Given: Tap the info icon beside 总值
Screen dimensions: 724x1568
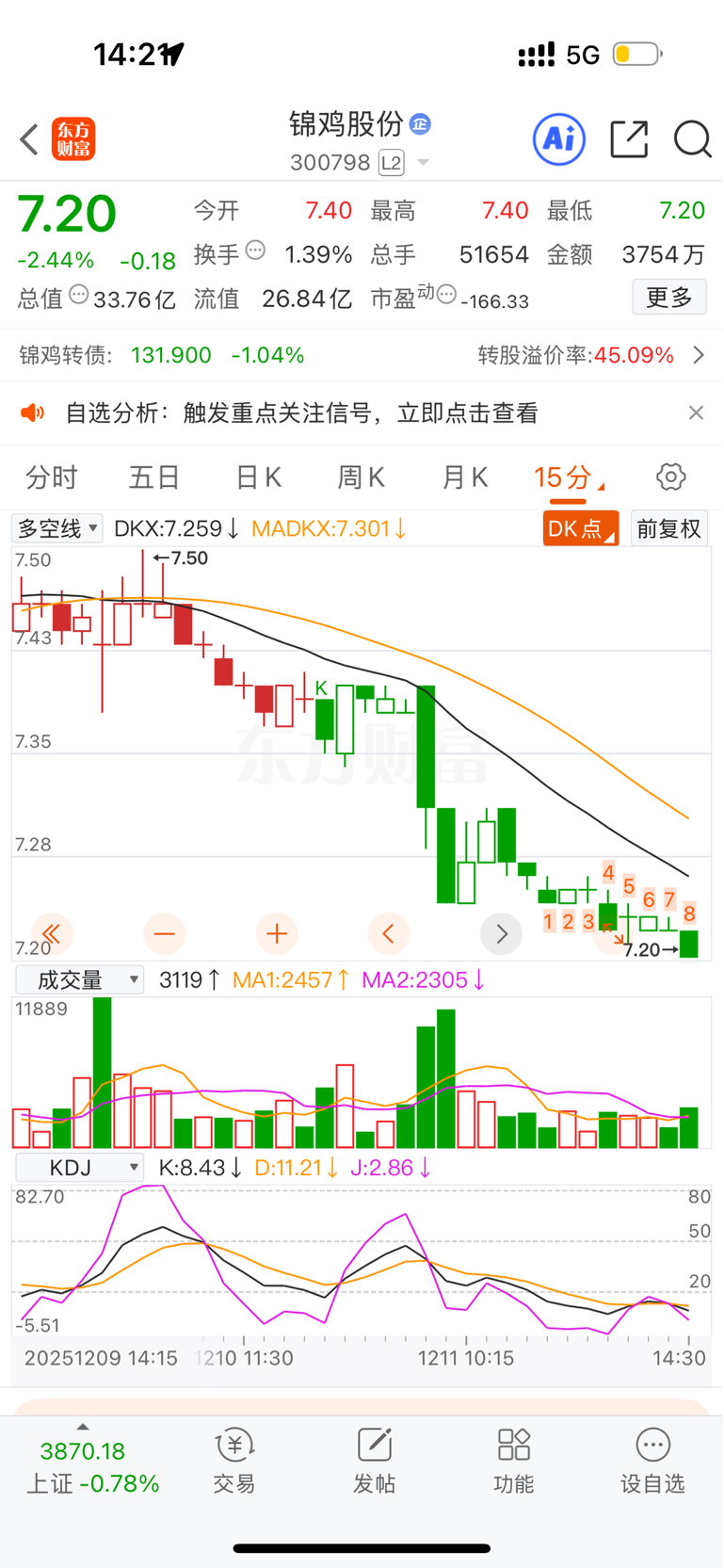Looking at the screenshot, I should [x=79, y=296].
